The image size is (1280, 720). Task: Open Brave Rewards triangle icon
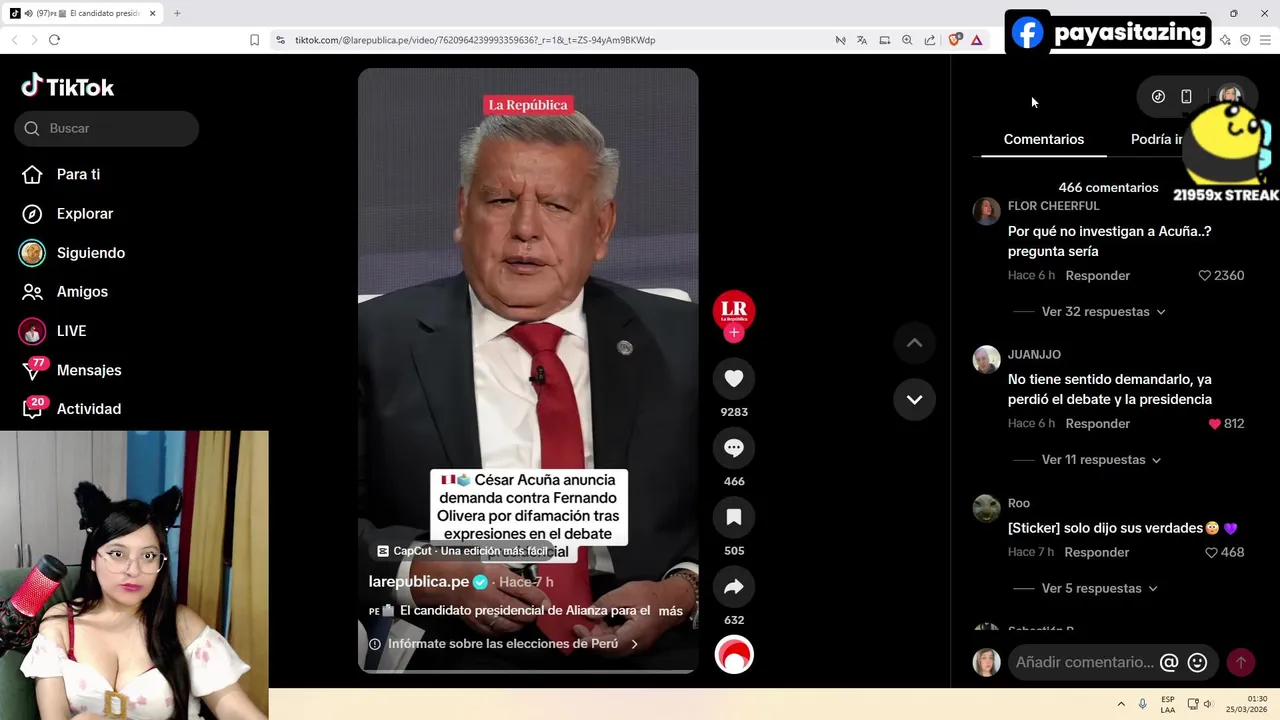977,40
